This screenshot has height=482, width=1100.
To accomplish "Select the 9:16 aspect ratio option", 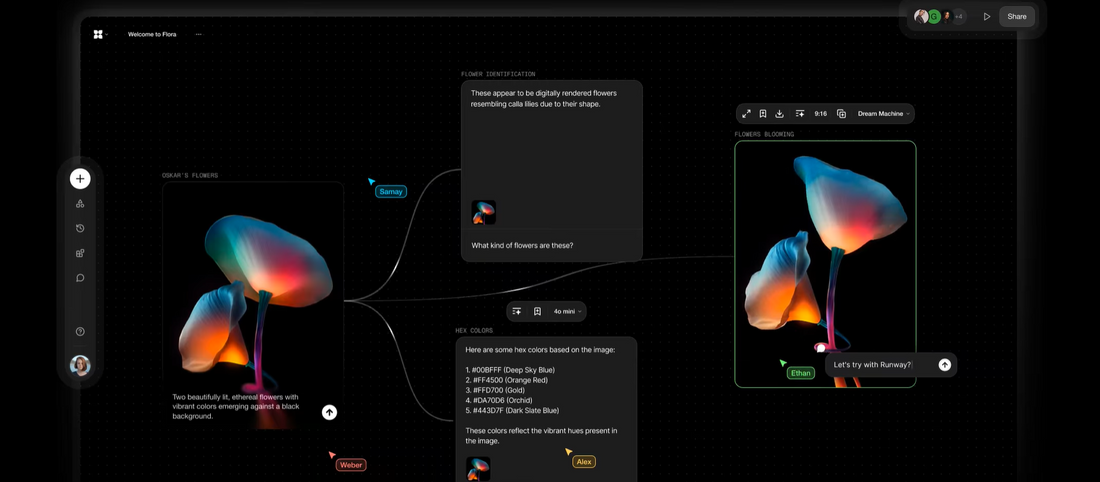I will 820,114.
